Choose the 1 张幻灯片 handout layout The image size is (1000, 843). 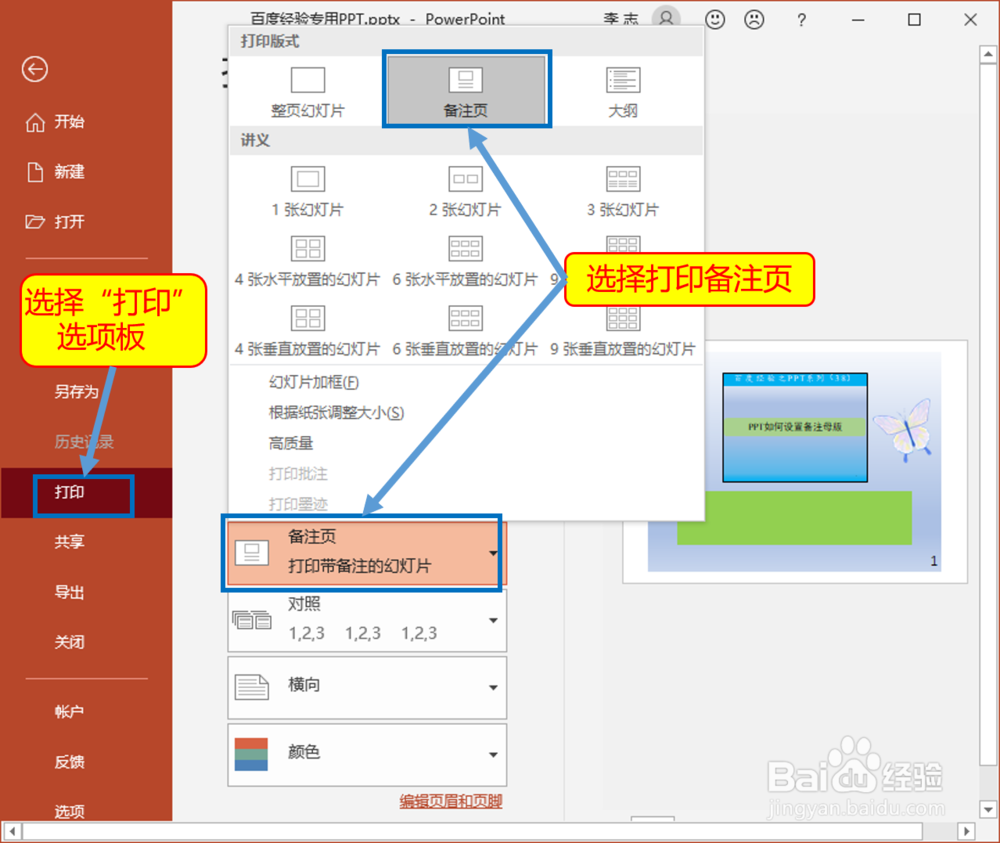point(308,189)
